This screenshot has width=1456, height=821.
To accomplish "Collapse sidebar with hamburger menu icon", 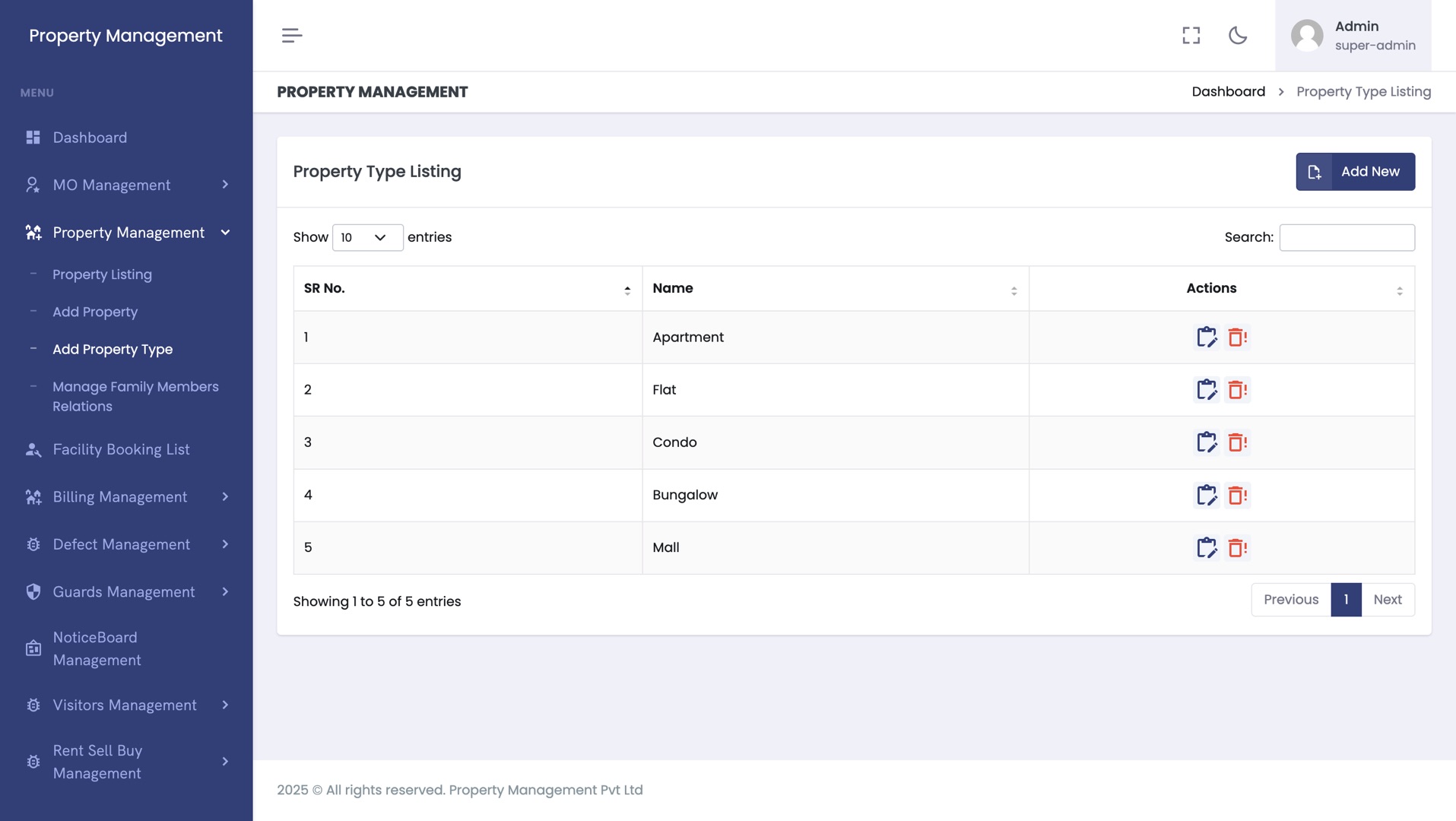I will coord(292,36).
